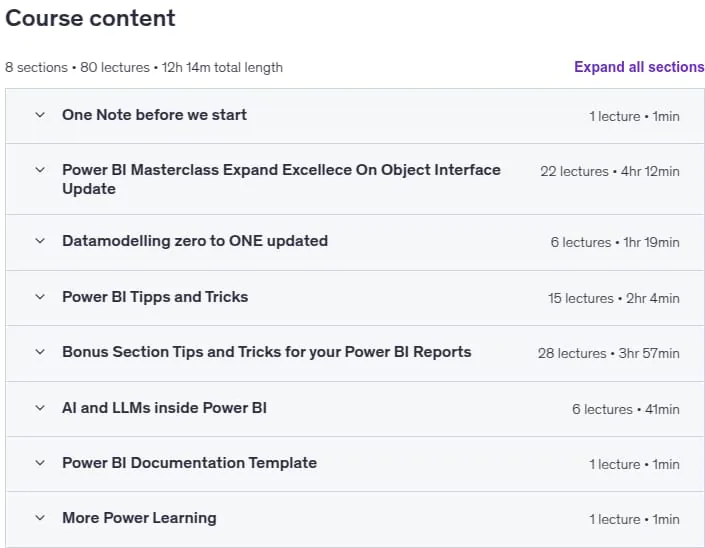Expand chevron for Datamodelling zero to ONE
Viewport: 705px width, 548px height.
tap(40, 241)
